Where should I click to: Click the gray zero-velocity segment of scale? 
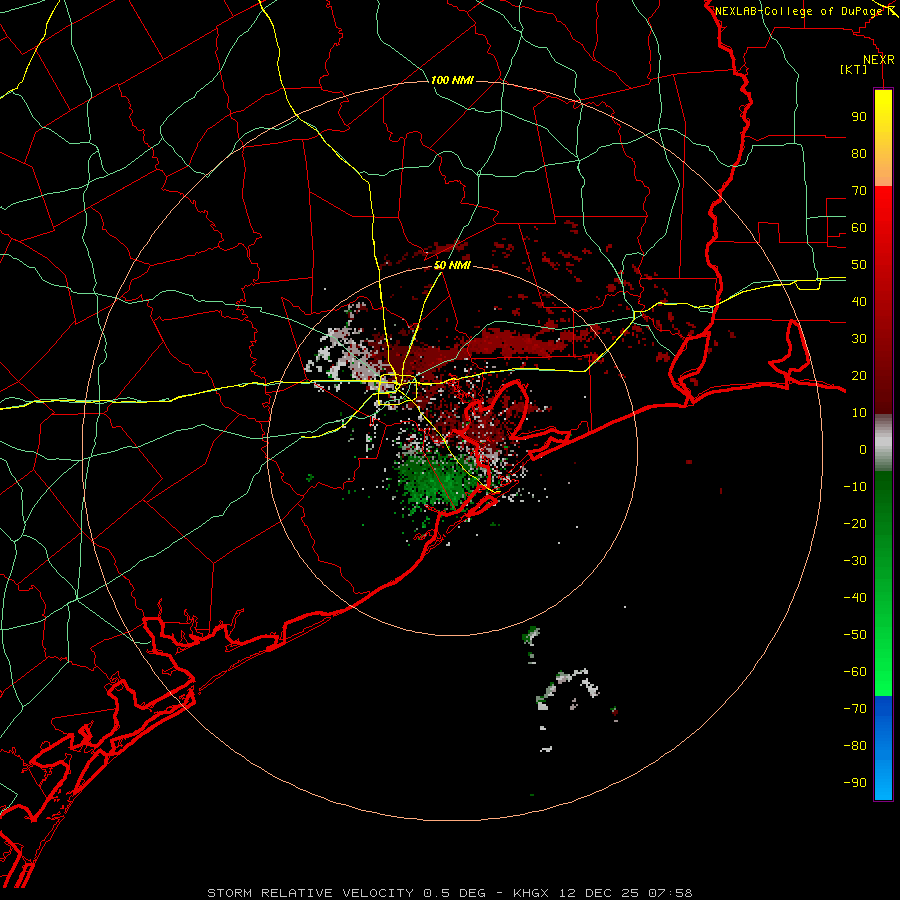pos(883,443)
